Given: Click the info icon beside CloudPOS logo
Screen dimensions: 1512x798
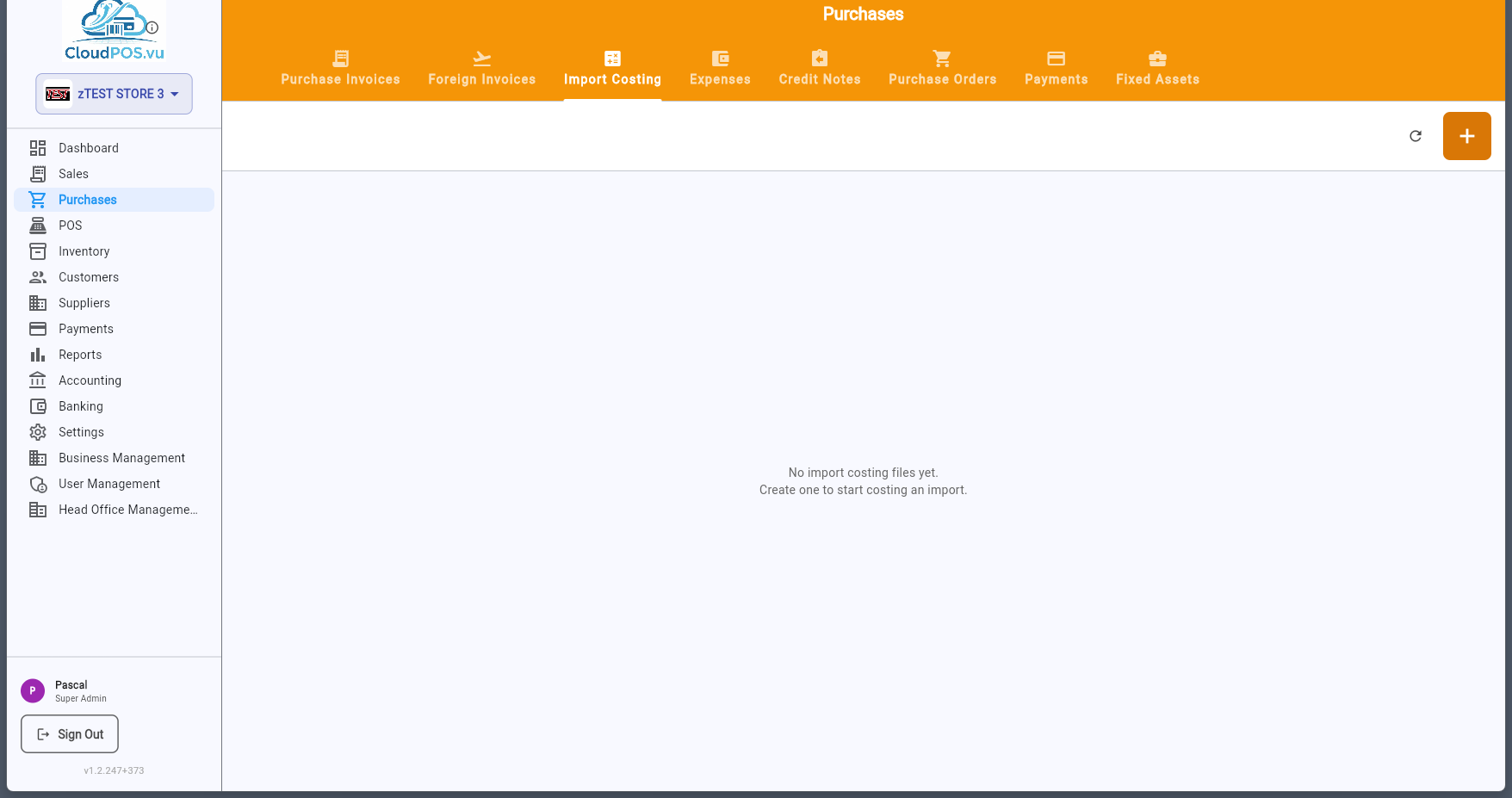Looking at the screenshot, I should click(x=152, y=28).
